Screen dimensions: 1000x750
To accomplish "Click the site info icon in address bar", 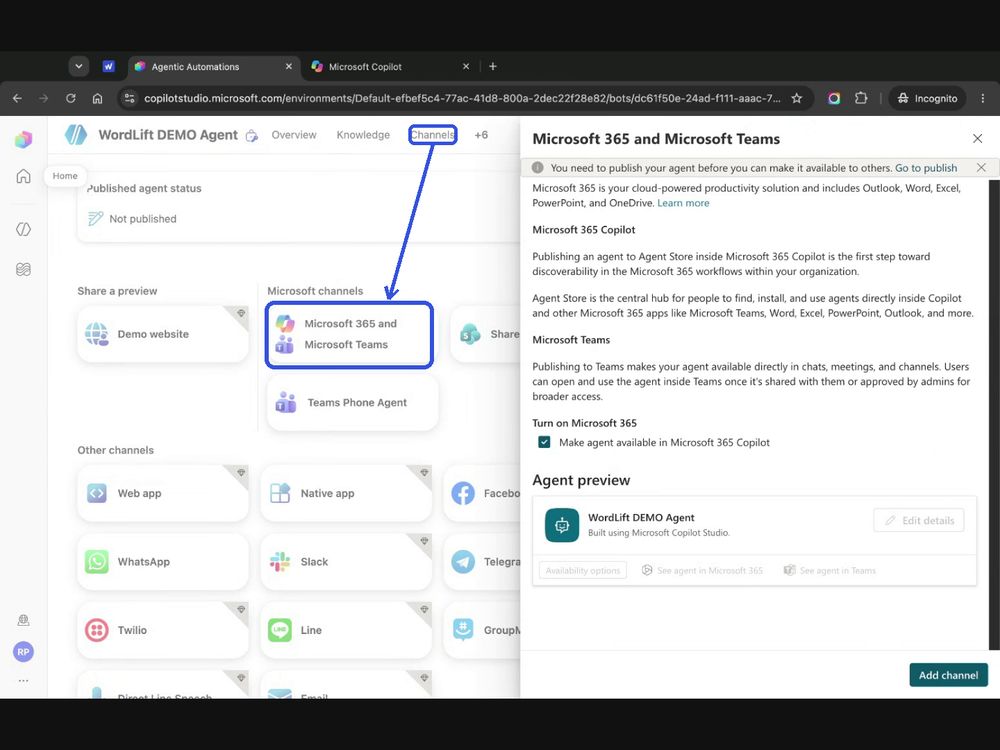I will (130, 98).
